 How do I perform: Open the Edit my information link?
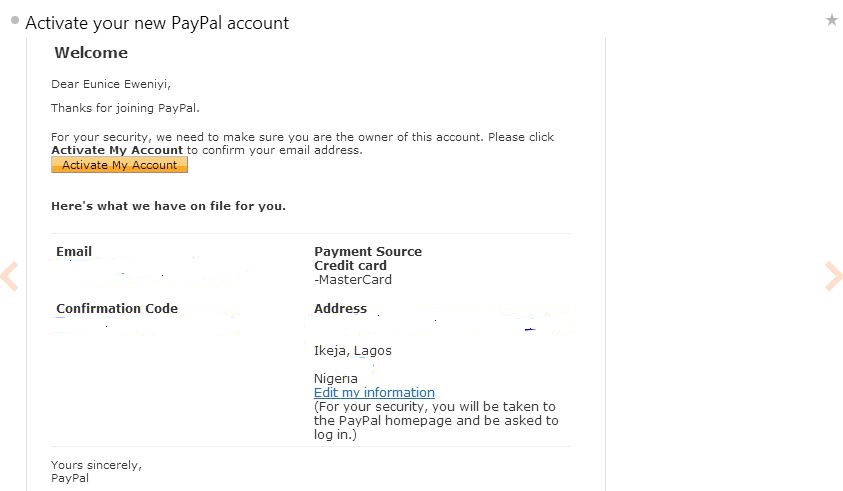click(x=374, y=393)
